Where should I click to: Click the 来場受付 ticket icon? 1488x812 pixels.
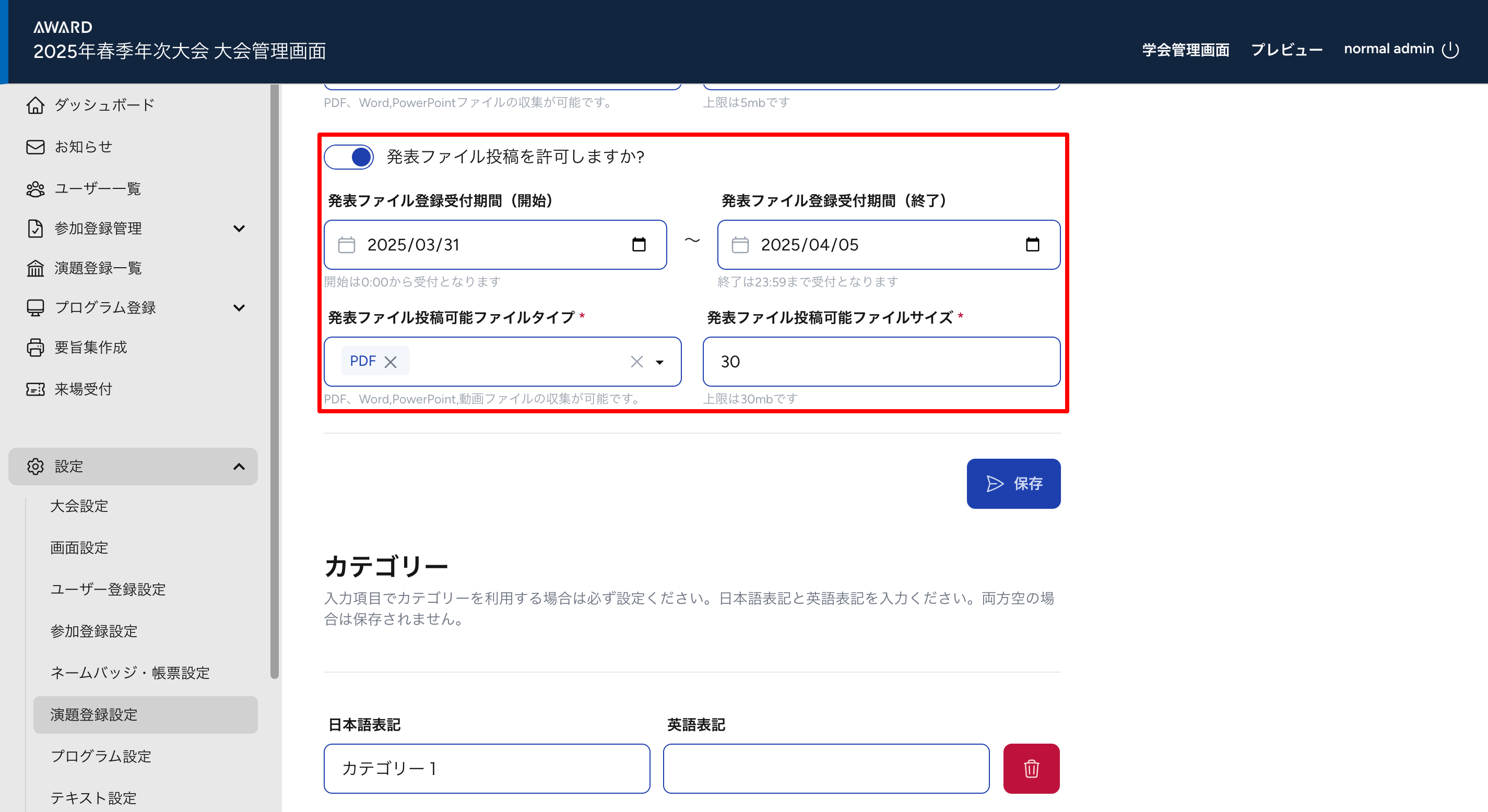tap(35, 389)
